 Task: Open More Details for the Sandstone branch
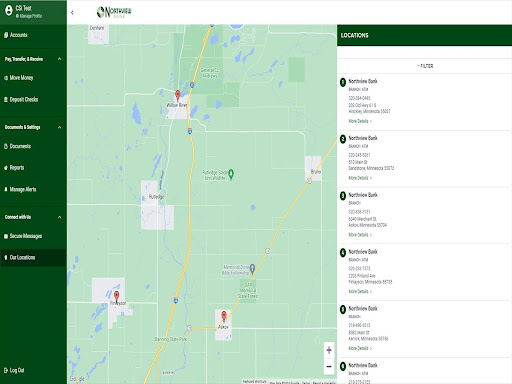click(360, 178)
